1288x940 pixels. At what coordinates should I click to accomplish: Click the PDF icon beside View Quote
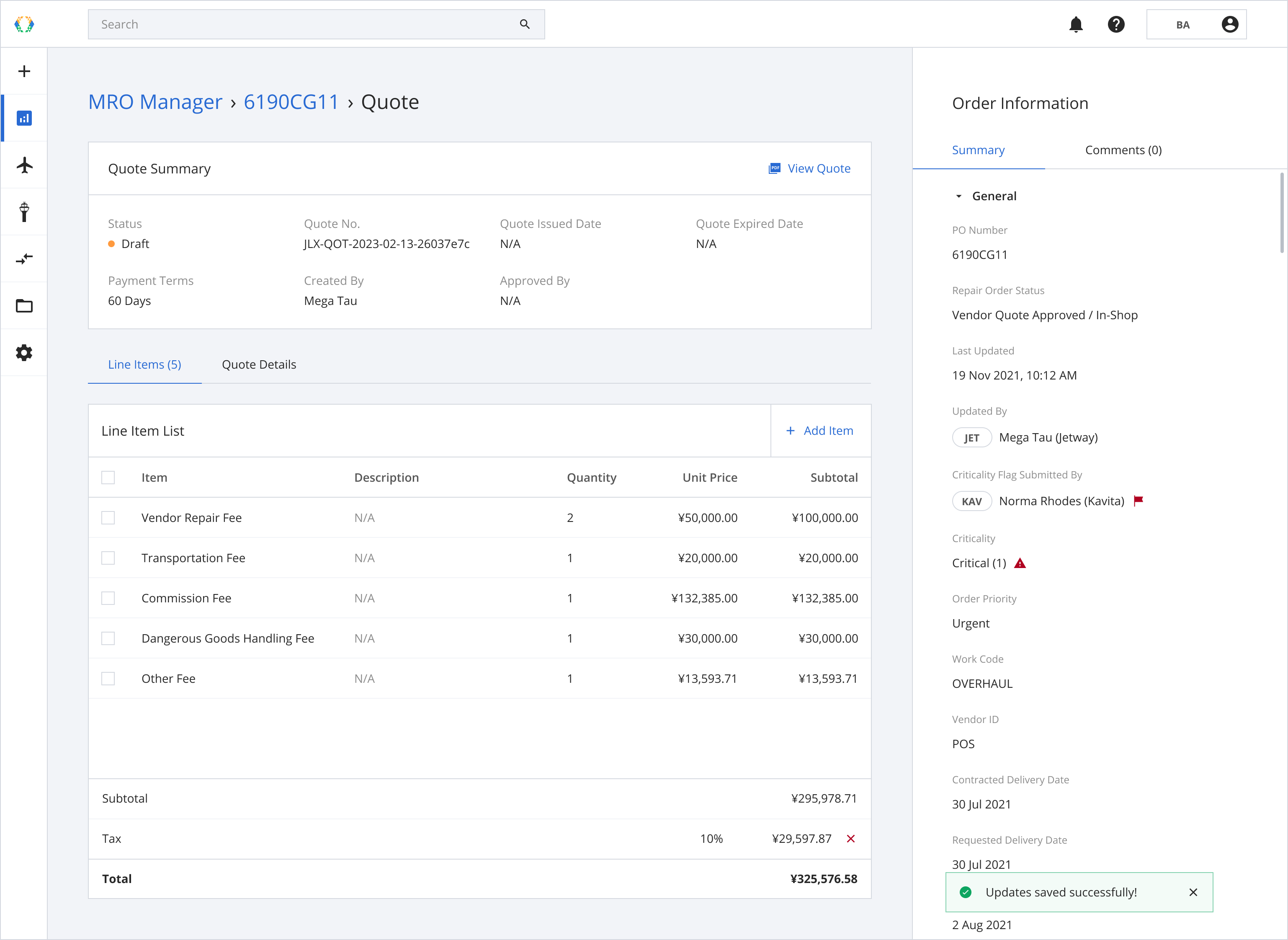click(775, 168)
